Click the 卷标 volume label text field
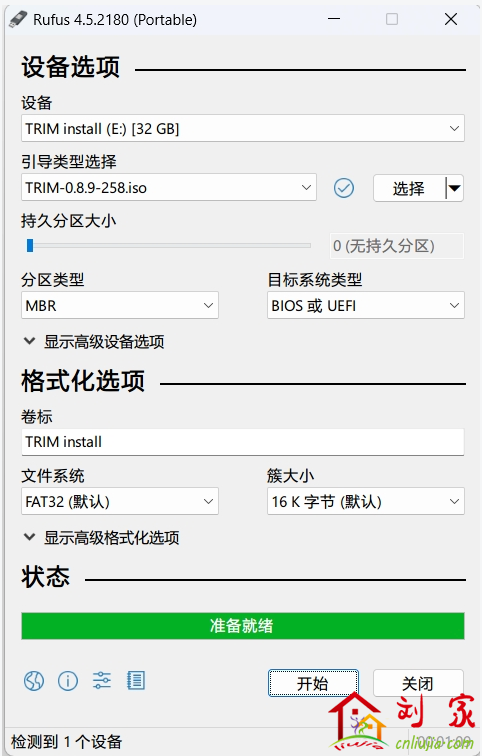The height and width of the screenshot is (756, 482). click(x=243, y=442)
